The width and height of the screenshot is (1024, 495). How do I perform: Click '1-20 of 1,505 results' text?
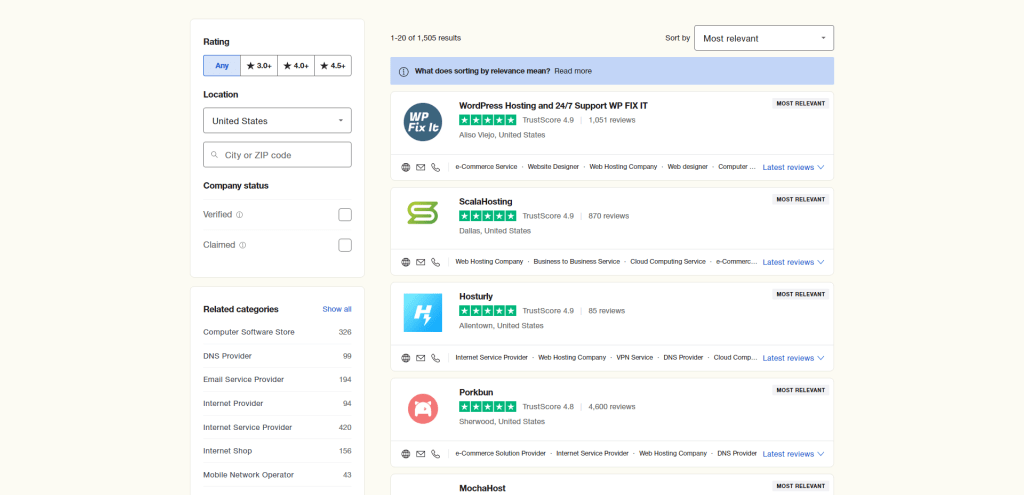[x=426, y=38]
